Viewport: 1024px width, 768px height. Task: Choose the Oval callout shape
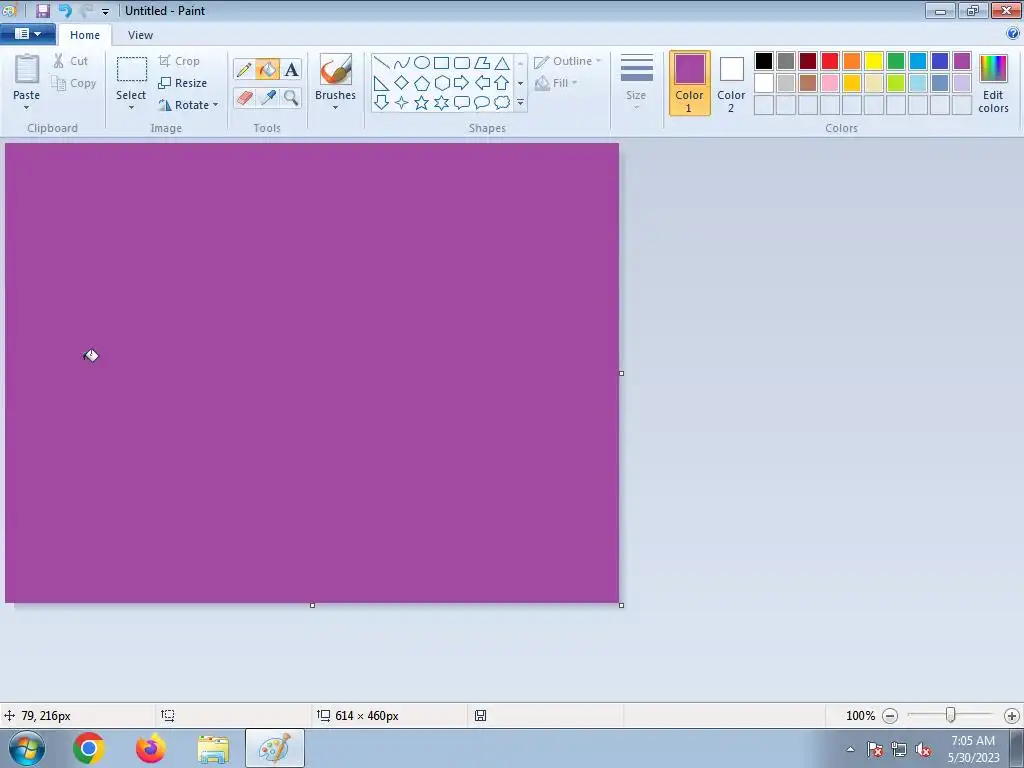point(482,103)
